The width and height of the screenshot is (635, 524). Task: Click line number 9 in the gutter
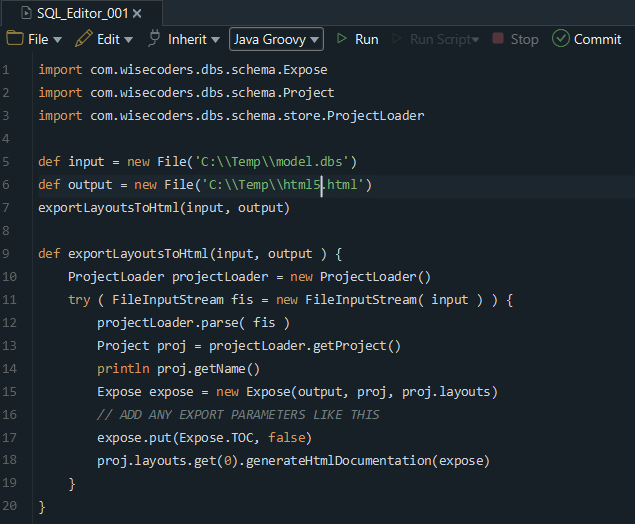[6, 254]
